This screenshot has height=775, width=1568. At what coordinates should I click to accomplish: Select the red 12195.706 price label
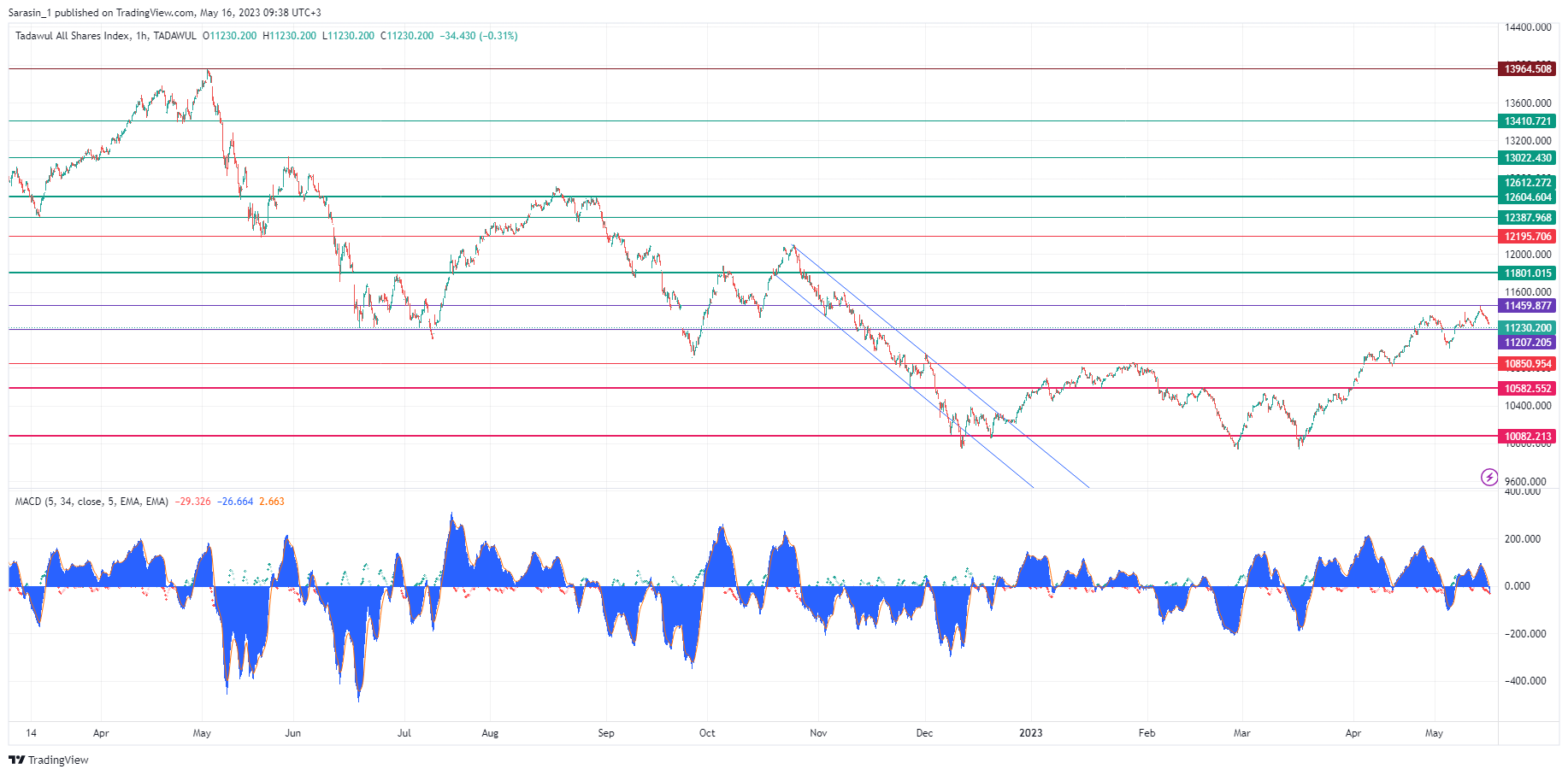[x=1527, y=237]
